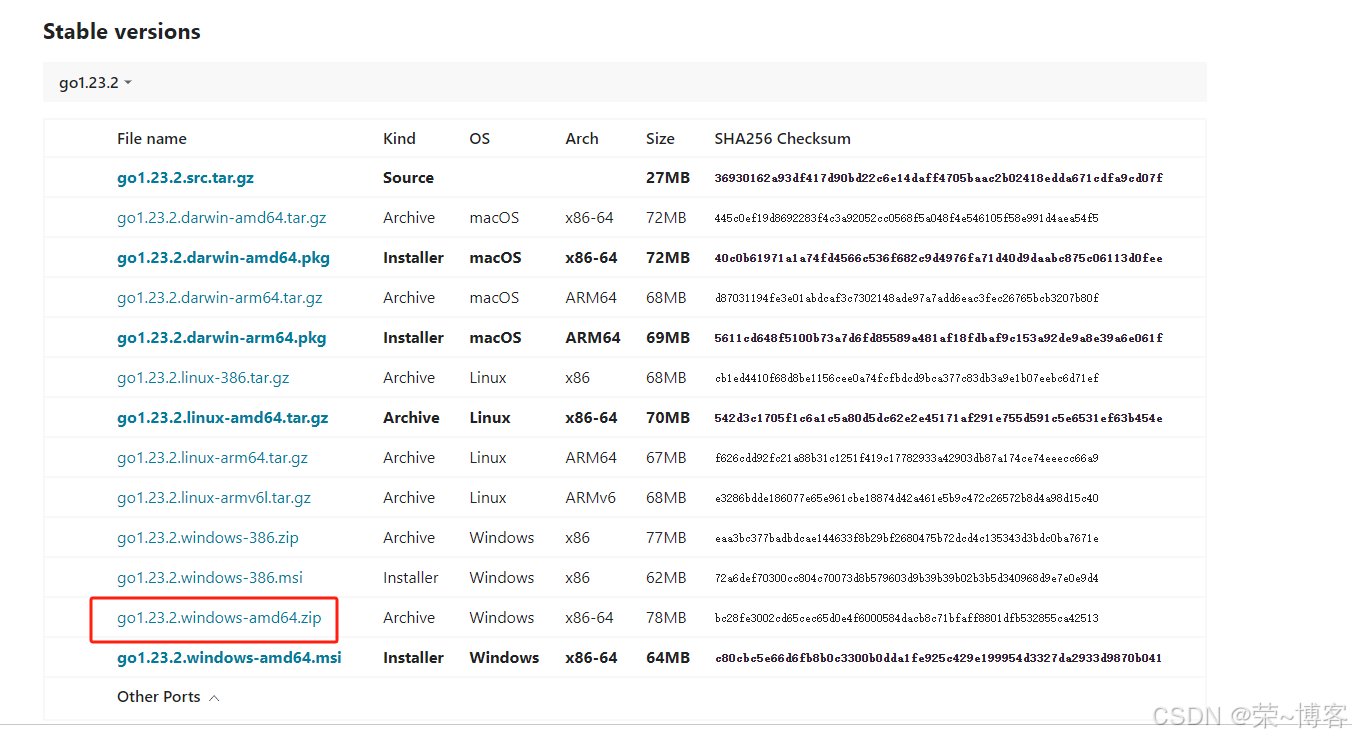Select Linux OS cell in linux-386 row
Screen dimensions: 1352x739
pos(488,378)
